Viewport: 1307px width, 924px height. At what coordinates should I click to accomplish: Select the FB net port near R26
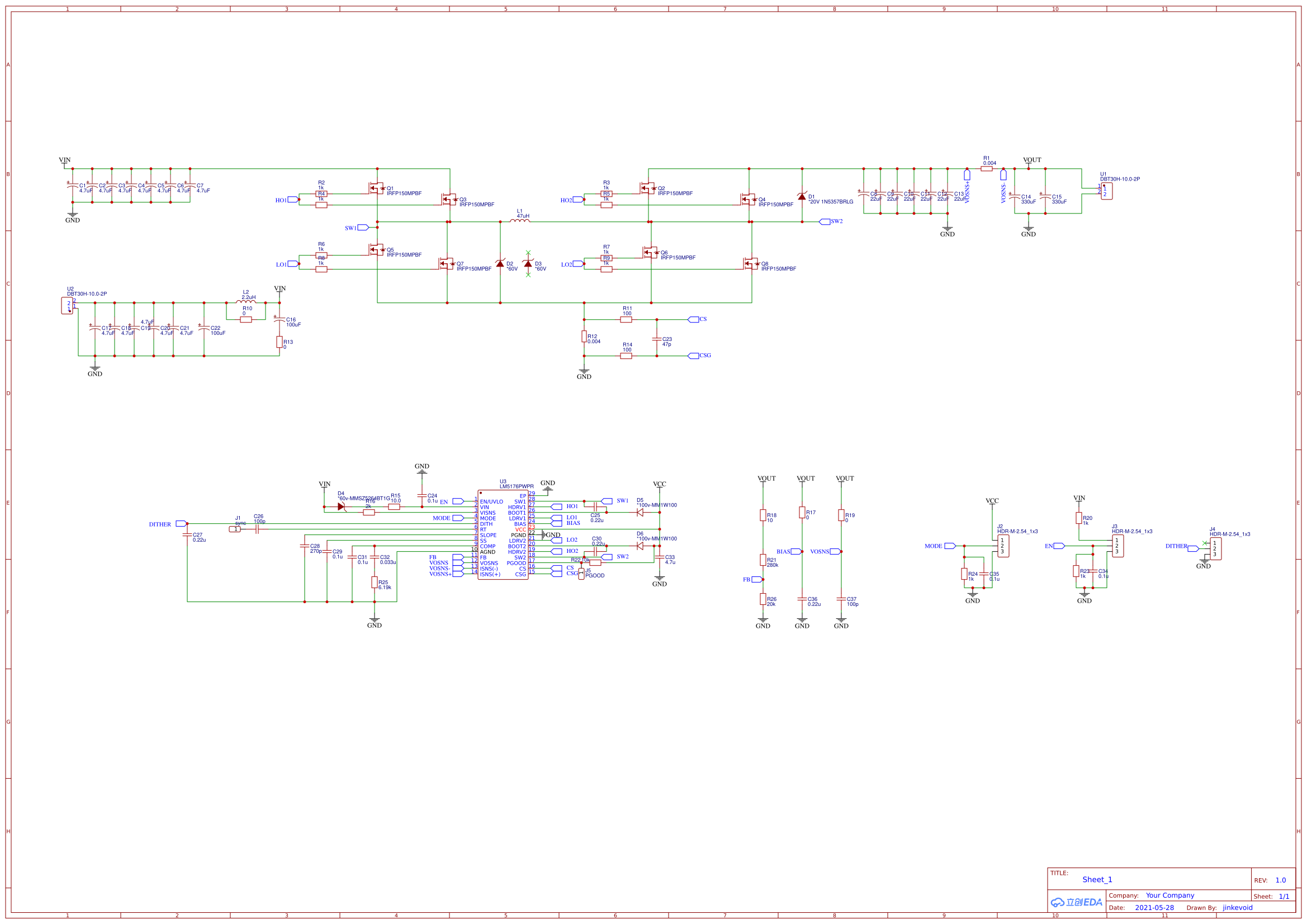pos(757,580)
